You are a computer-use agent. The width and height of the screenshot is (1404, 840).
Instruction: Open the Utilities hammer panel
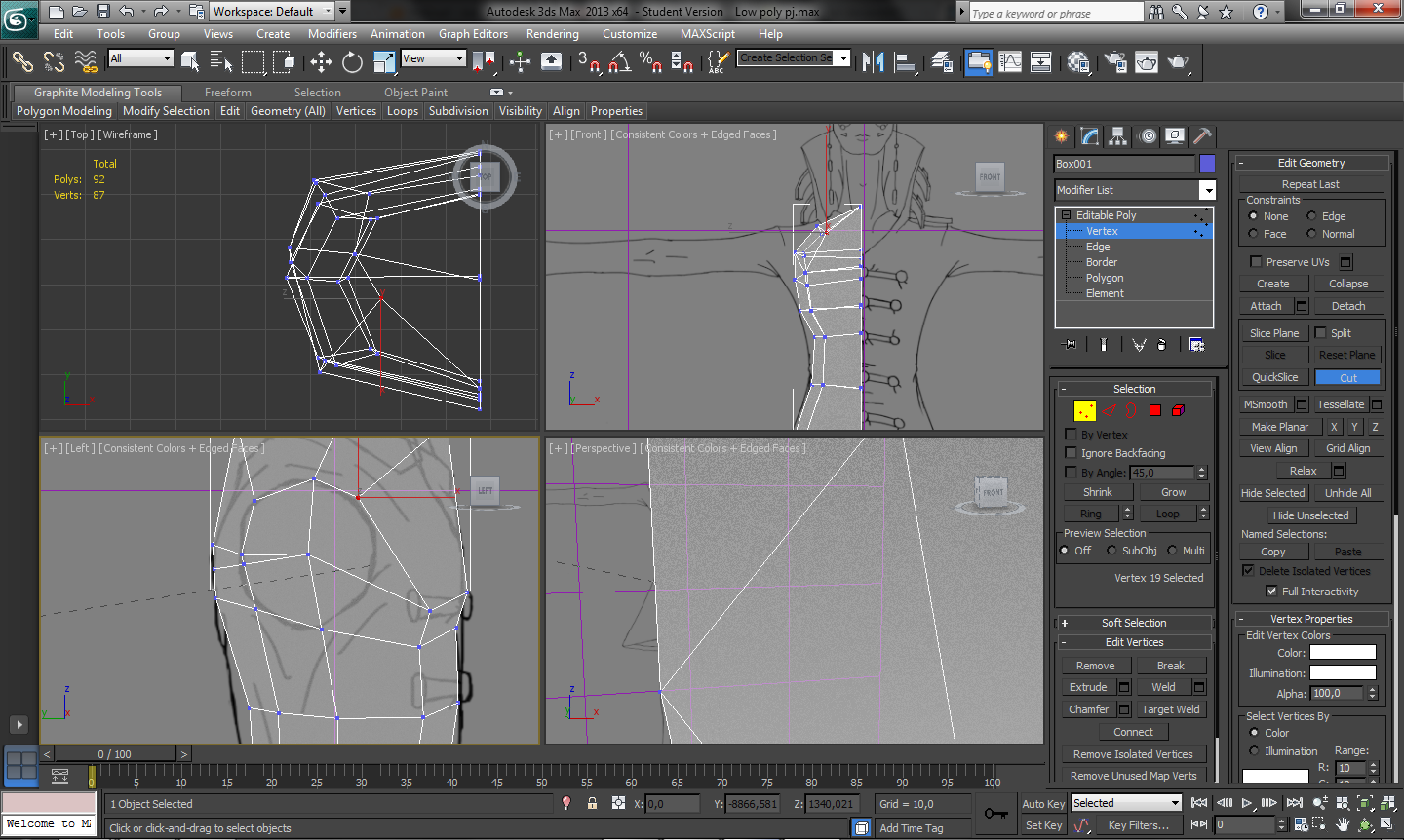1203,136
